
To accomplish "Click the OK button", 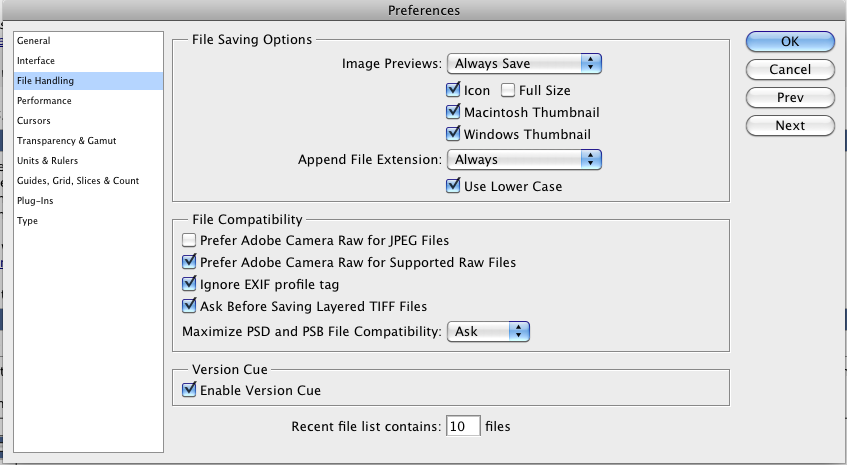I will point(790,42).
